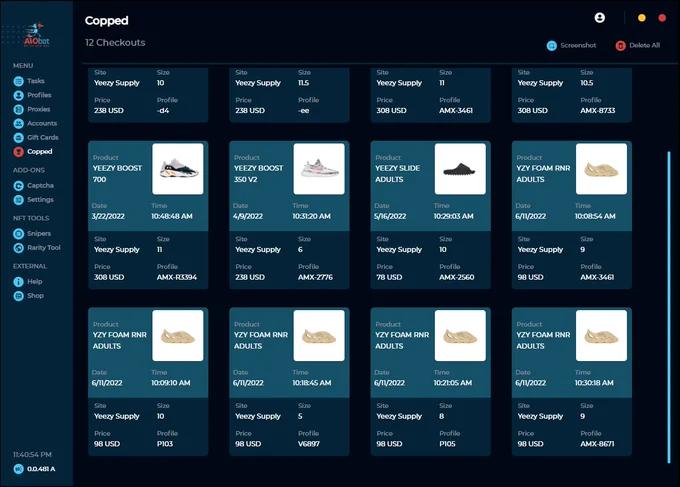Click the AIObot logo

36,35
